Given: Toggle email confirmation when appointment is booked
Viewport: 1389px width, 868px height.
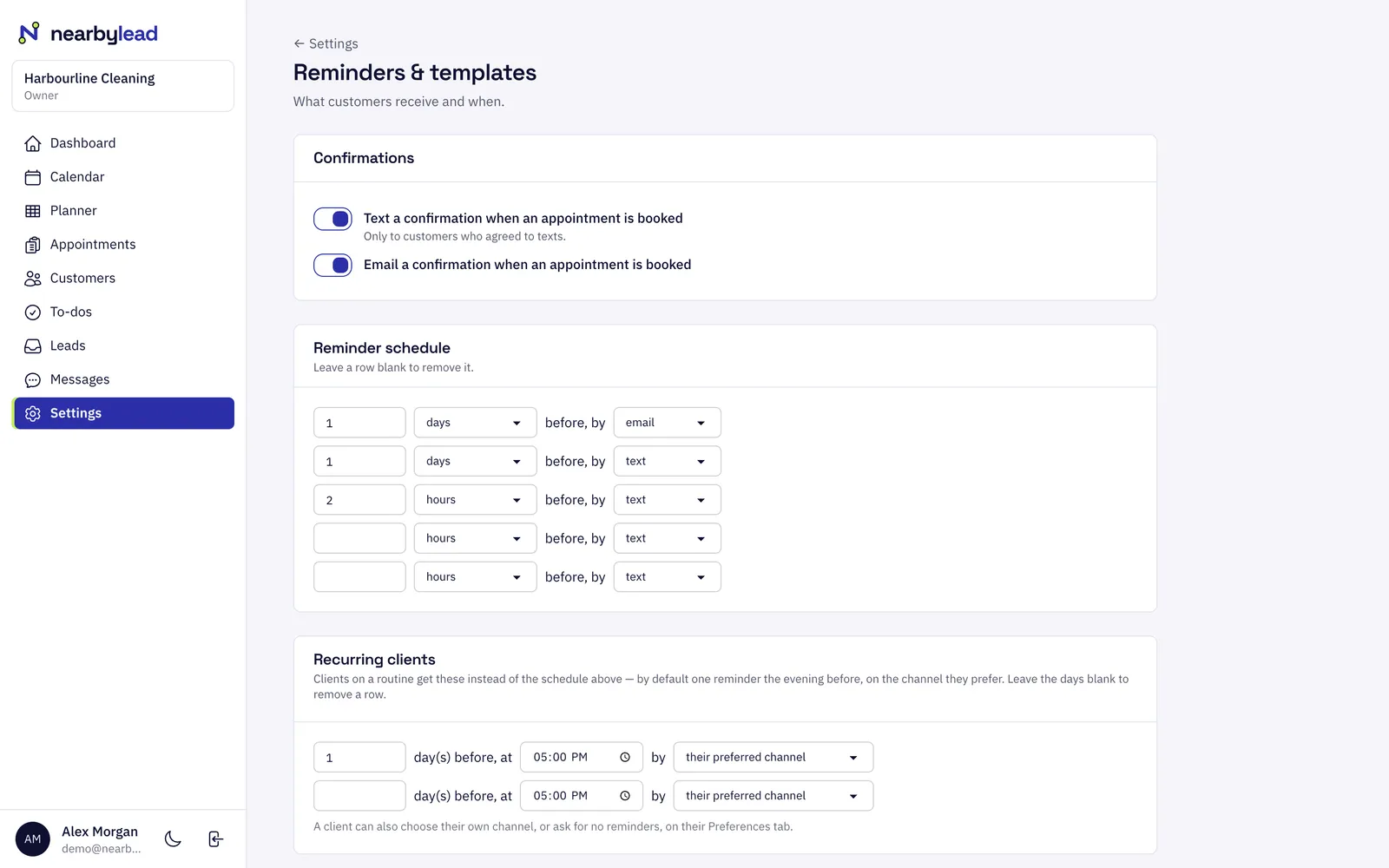Looking at the screenshot, I should click(332, 265).
